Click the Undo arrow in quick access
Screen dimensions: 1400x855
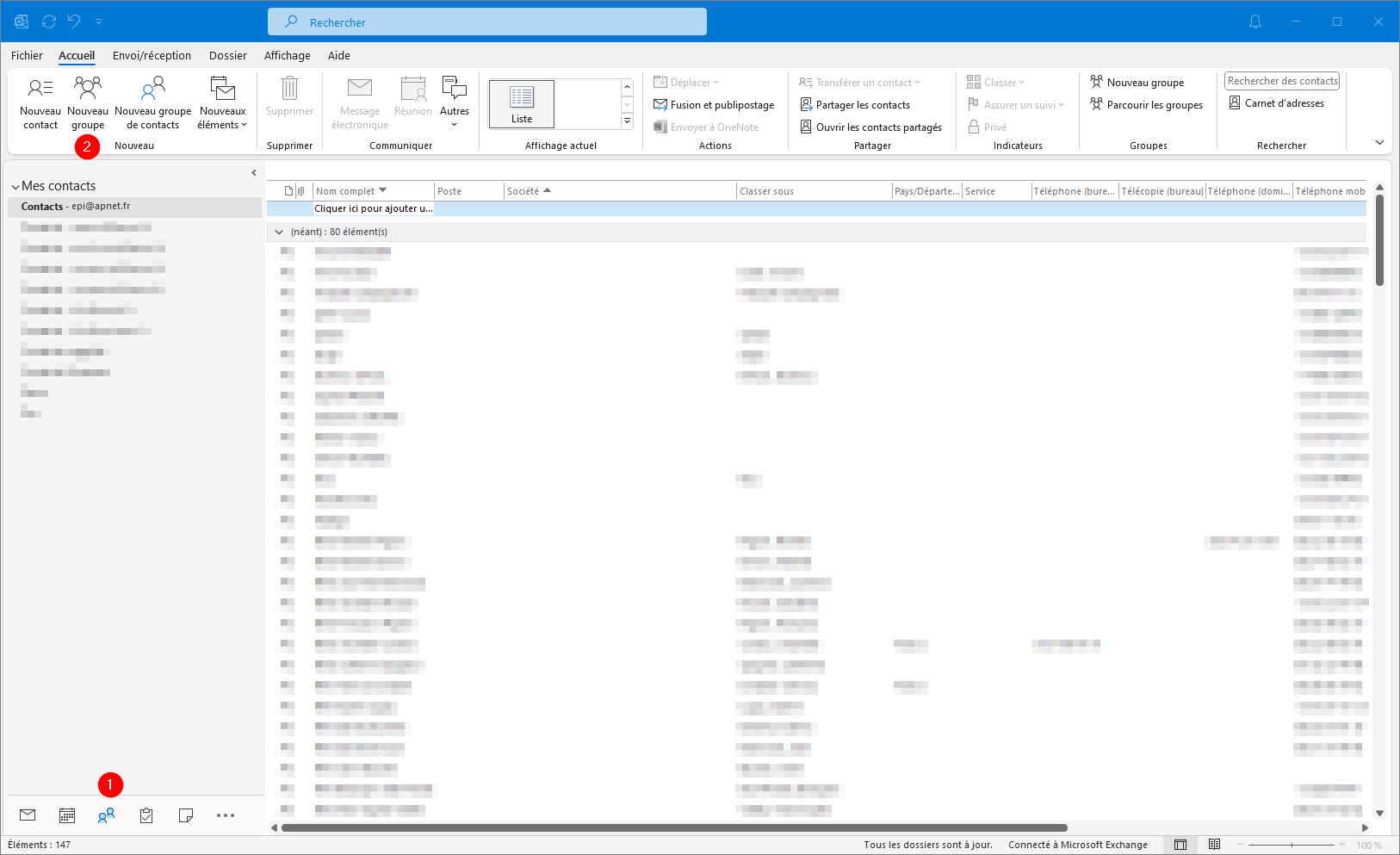point(74,22)
